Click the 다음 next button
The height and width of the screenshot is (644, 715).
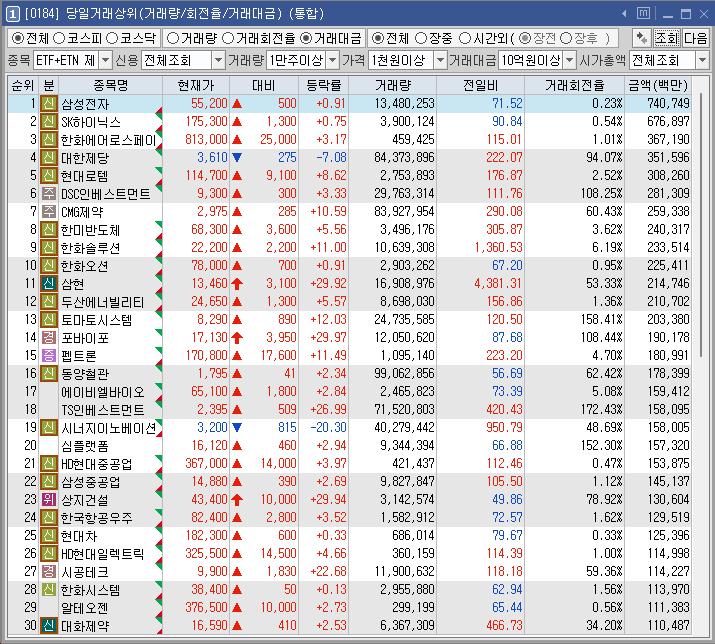(x=695, y=38)
